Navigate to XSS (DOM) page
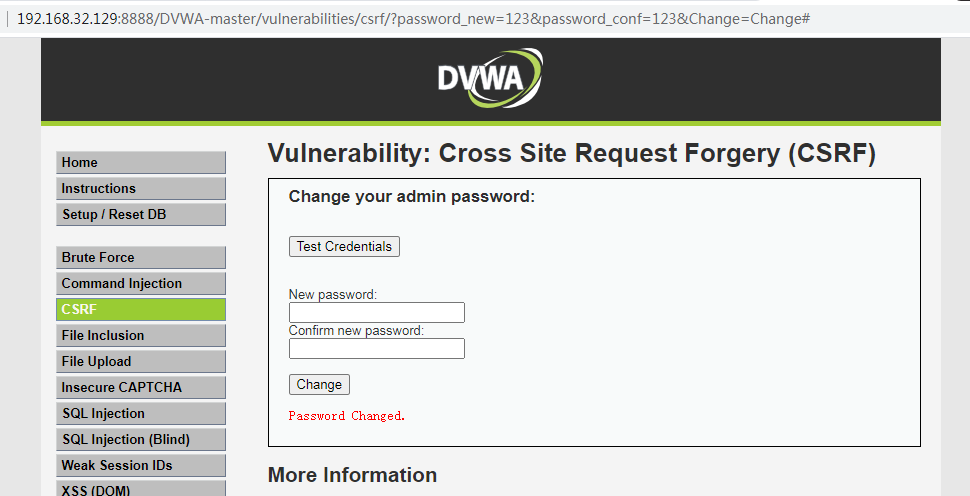 [x=141, y=488]
